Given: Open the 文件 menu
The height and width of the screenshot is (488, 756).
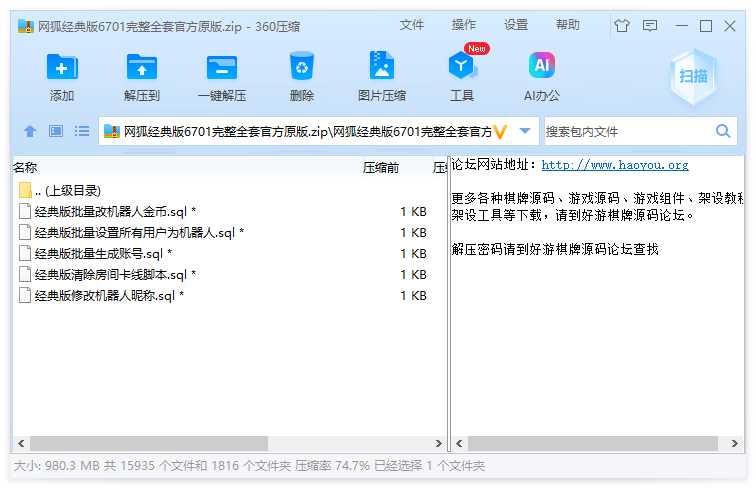Looking at the screenshot, I should (411, 25).
